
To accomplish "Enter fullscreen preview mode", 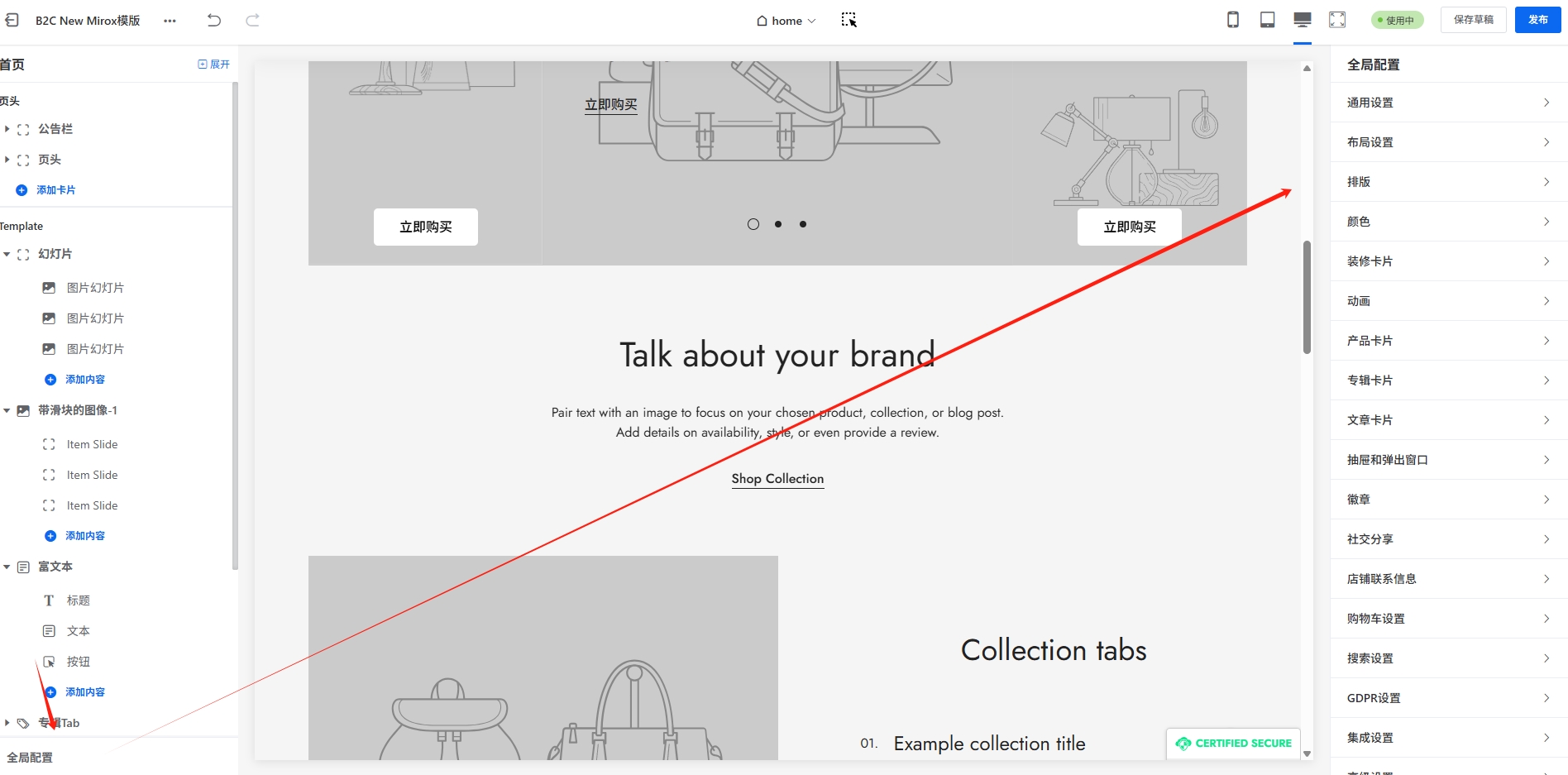I will click(x=1337, y=20).
